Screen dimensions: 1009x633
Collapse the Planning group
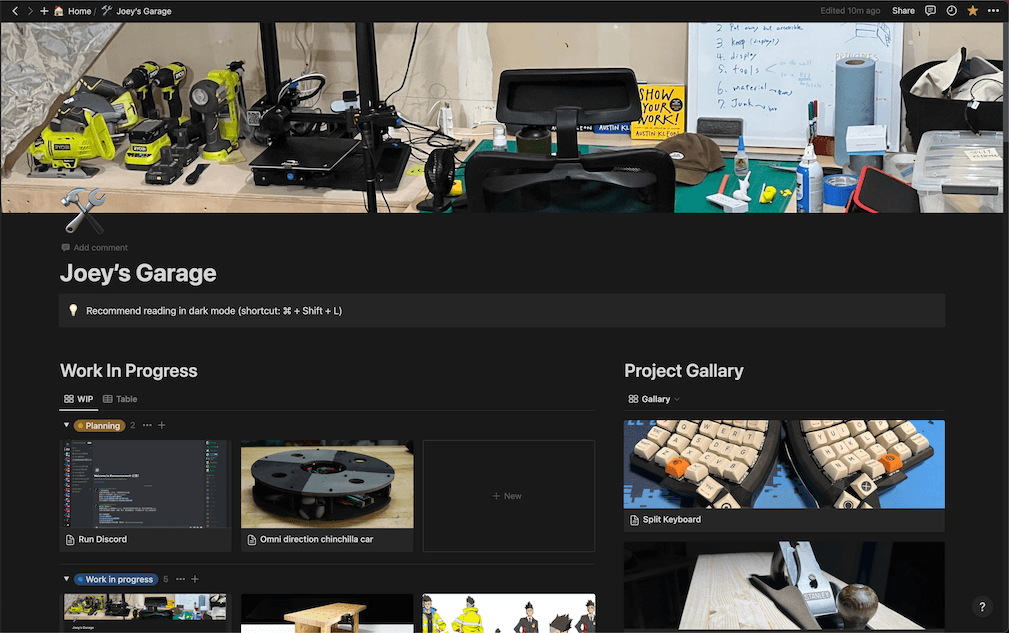tap(66, 425)
